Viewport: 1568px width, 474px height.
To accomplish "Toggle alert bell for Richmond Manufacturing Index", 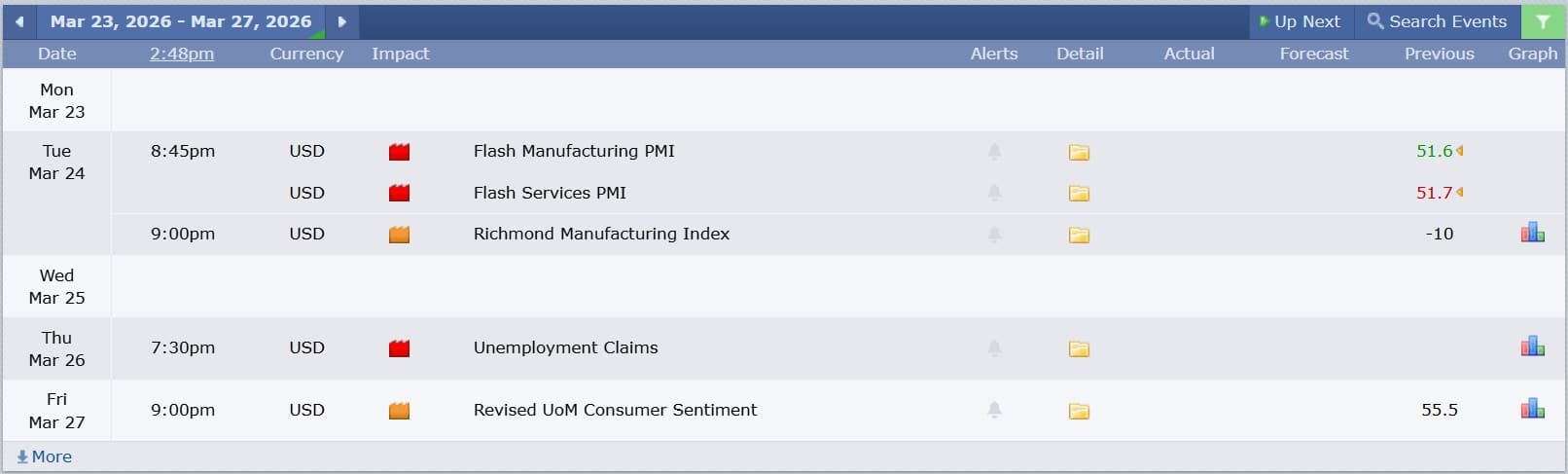I will click(994, 235).
